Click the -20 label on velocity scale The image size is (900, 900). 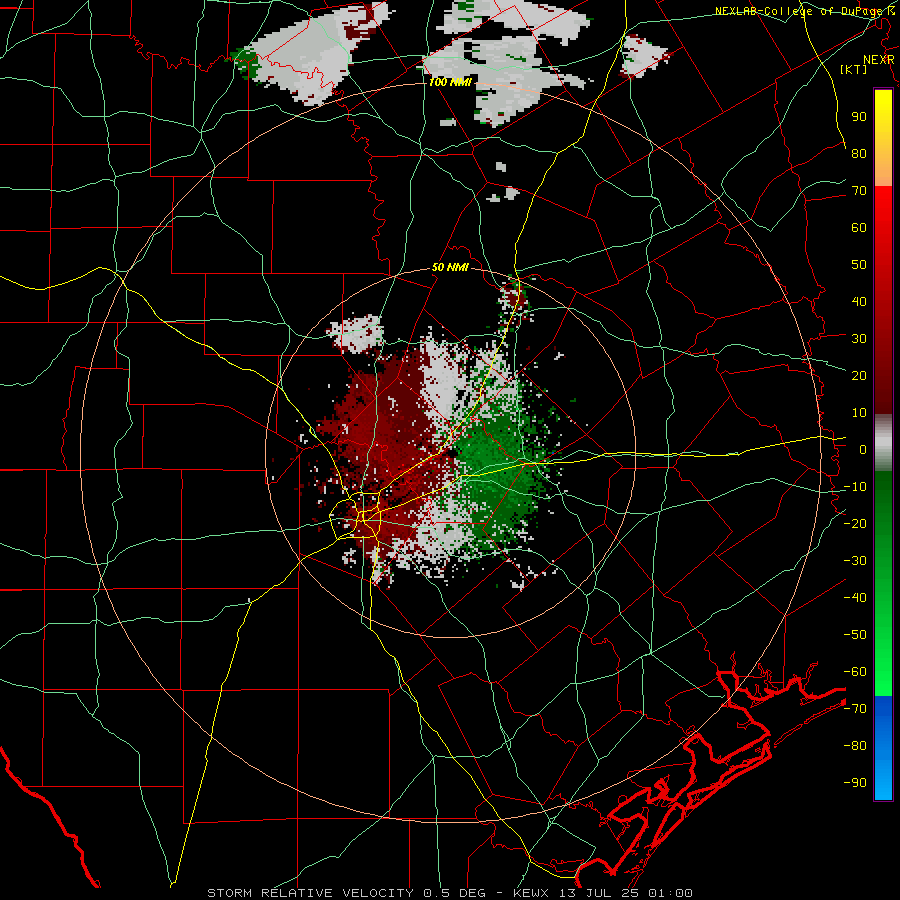(x=855, y=523)
